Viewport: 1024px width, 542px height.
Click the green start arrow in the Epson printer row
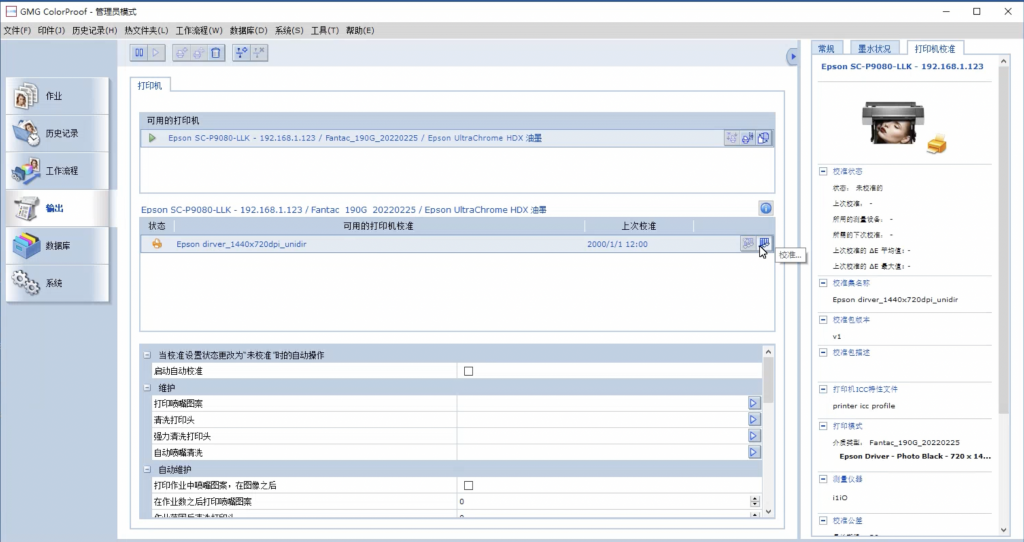tap(152, 138)
